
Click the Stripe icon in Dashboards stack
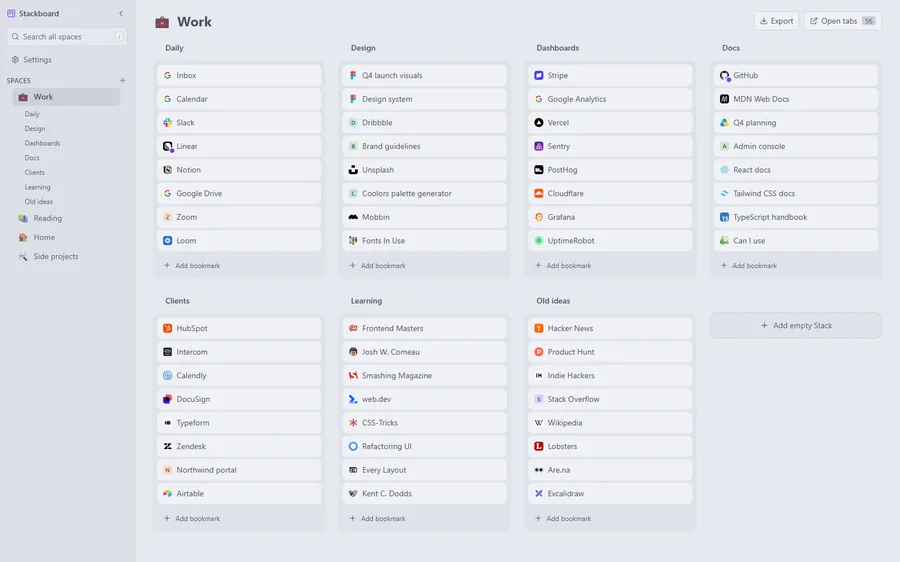[x=538, y=75]
